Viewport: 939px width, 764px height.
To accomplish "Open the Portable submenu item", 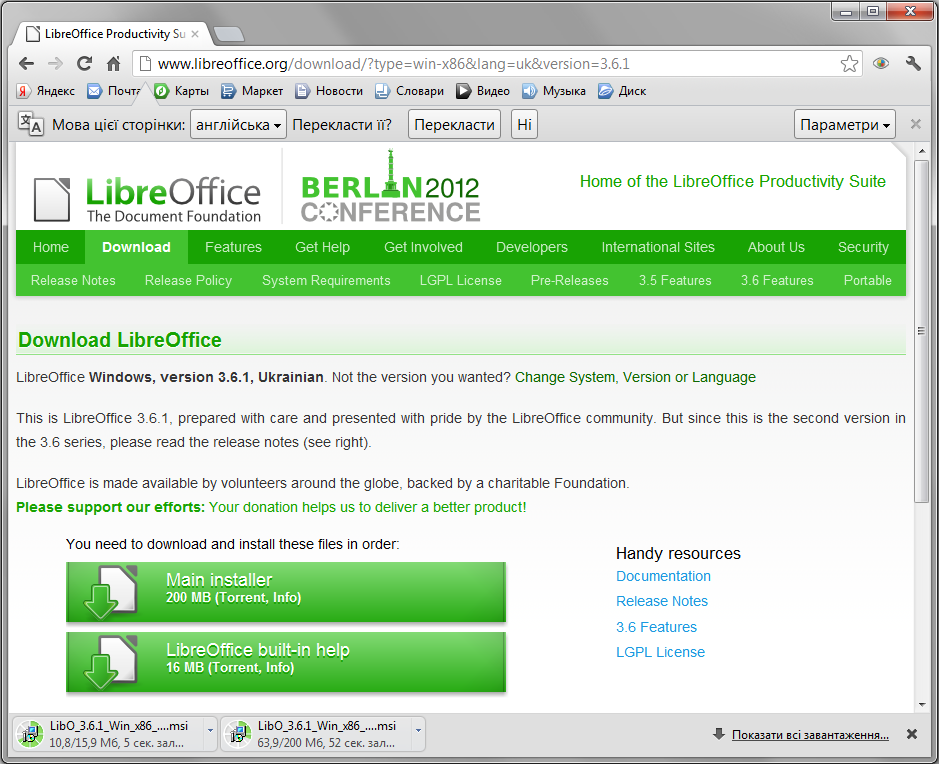I will click(x=867, y=280).
